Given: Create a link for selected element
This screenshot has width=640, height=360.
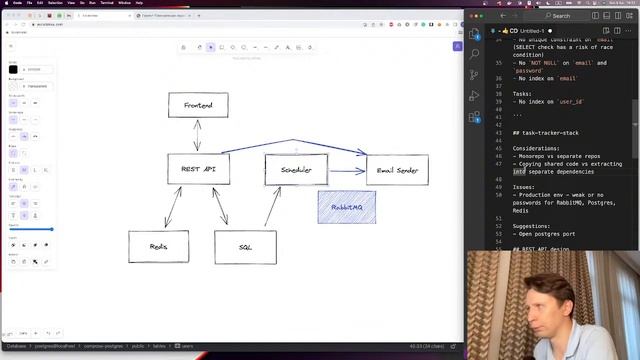Looking at the screenshot, I should tap(46, 262).
